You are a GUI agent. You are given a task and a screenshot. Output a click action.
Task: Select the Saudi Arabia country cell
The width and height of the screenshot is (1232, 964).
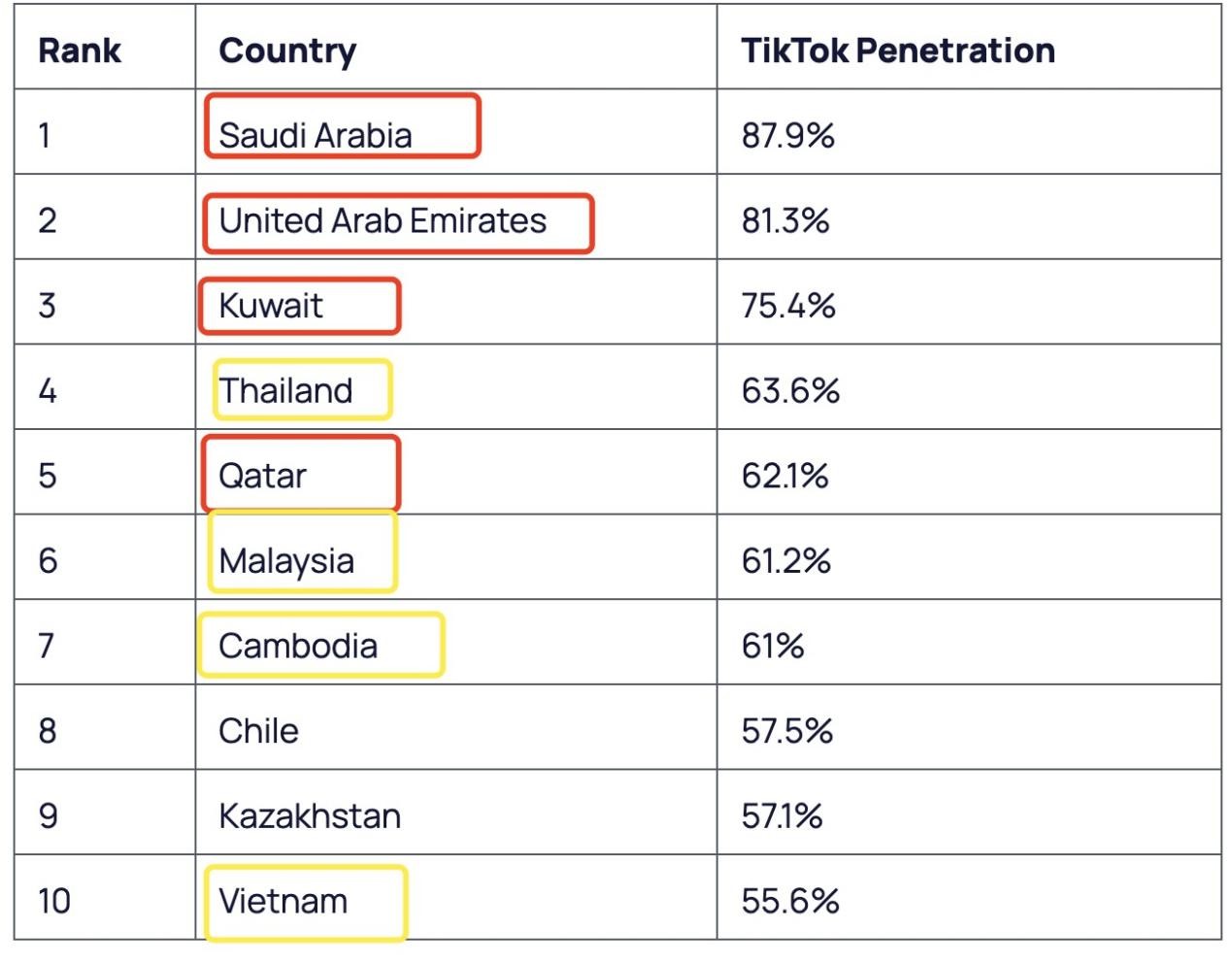[x=316, y=135]
